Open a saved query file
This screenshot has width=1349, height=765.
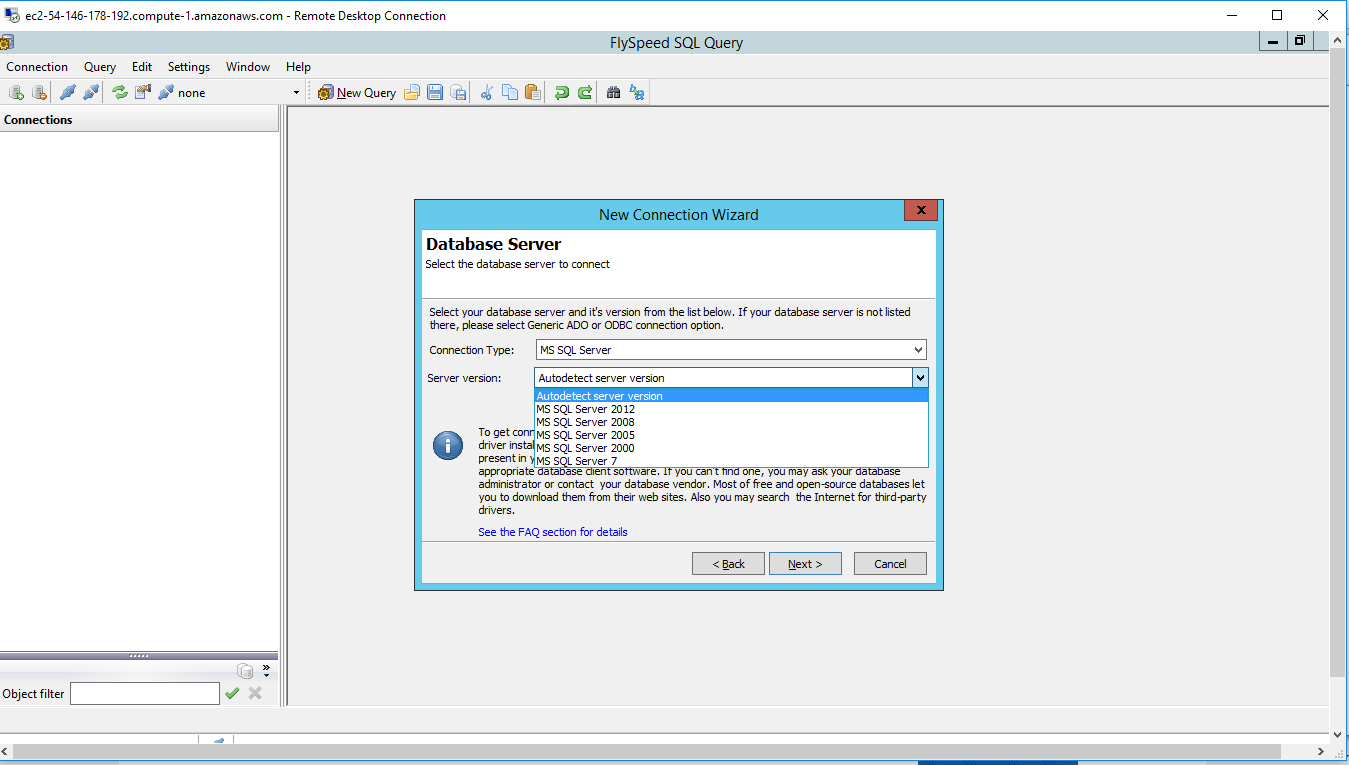coord(411,91)
